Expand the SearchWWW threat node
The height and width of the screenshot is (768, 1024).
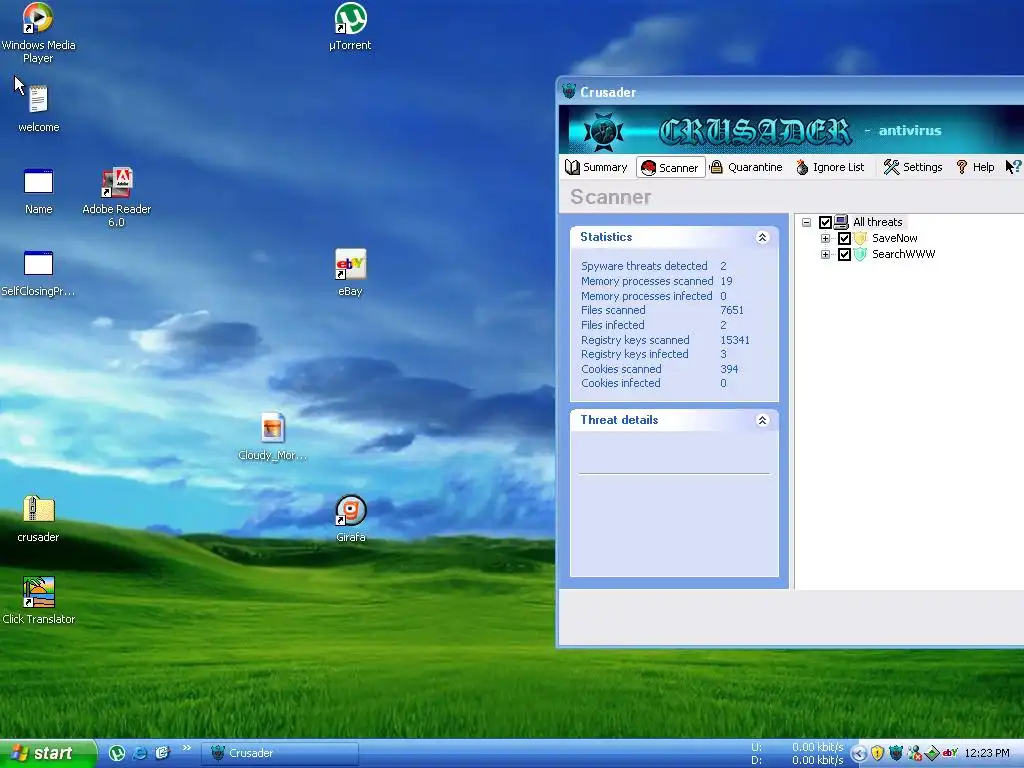pos(825,255)
